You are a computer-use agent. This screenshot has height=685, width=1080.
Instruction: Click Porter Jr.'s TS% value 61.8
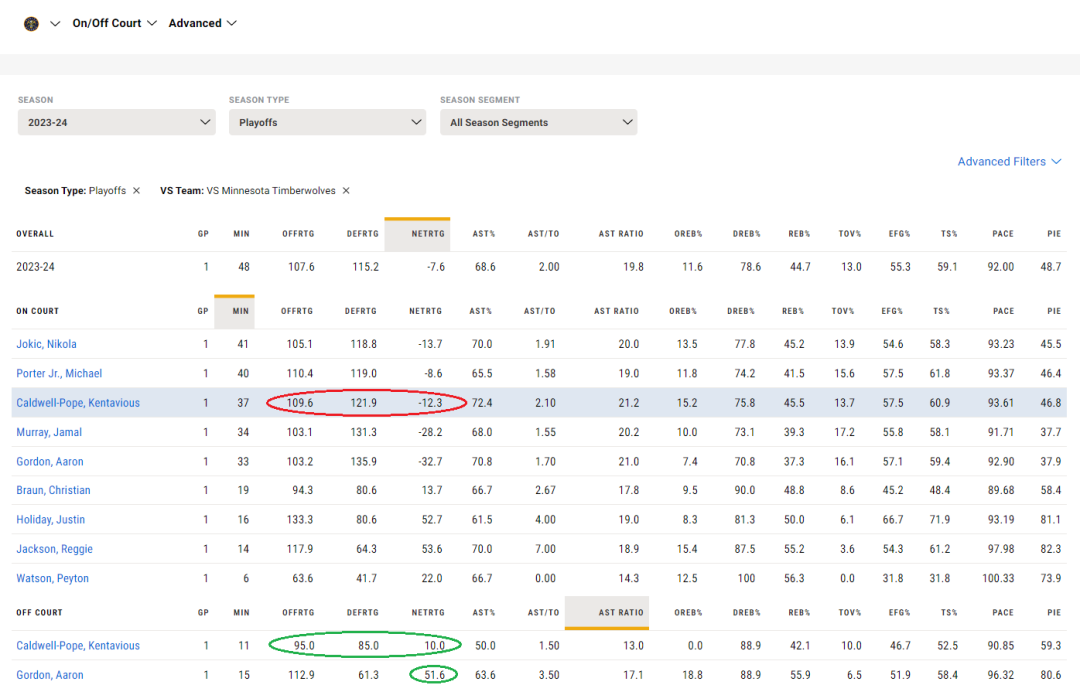point(939,373)
